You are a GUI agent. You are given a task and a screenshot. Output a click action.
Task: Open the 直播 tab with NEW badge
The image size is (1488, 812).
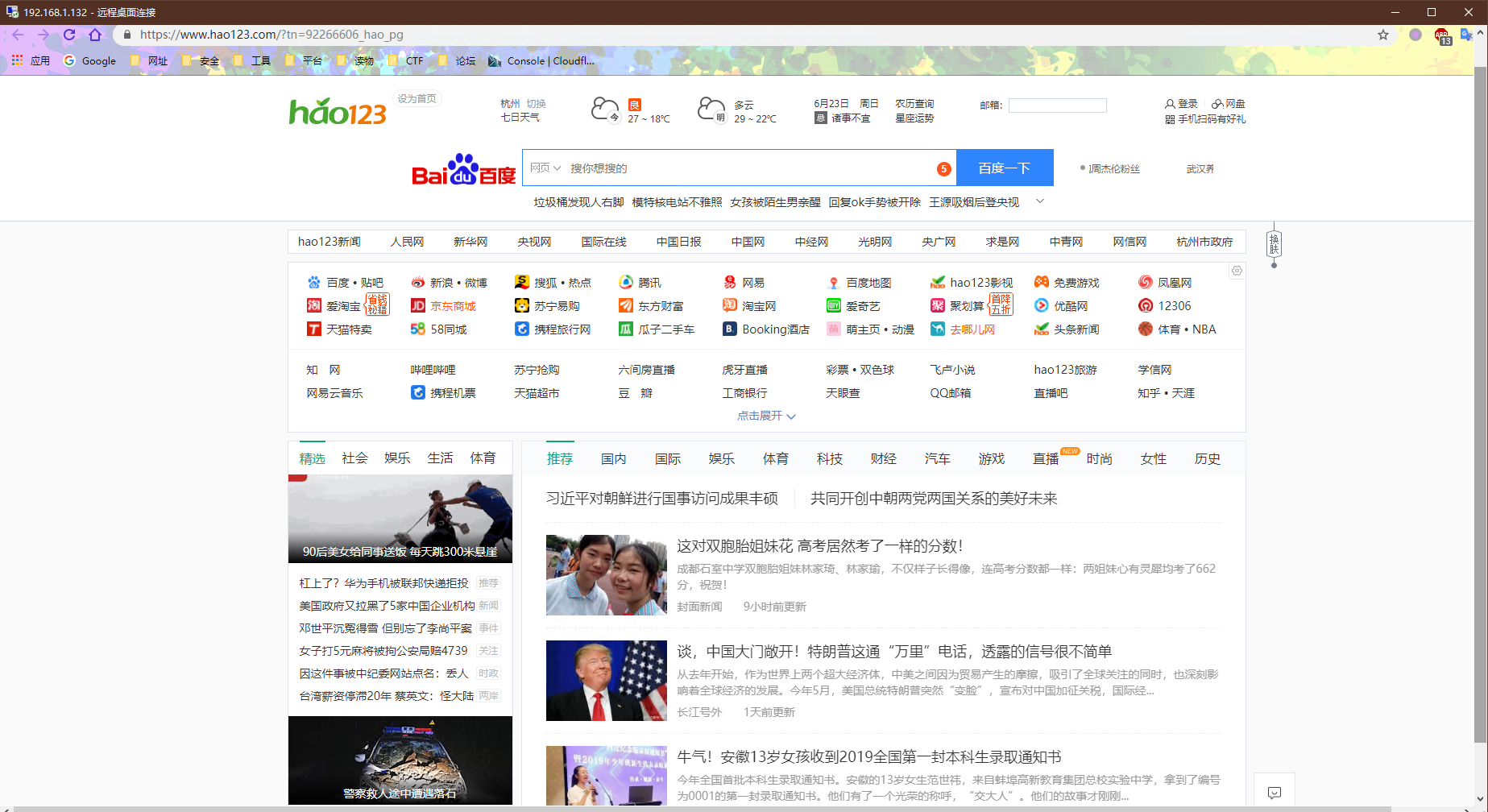(x=1047, y=458)
